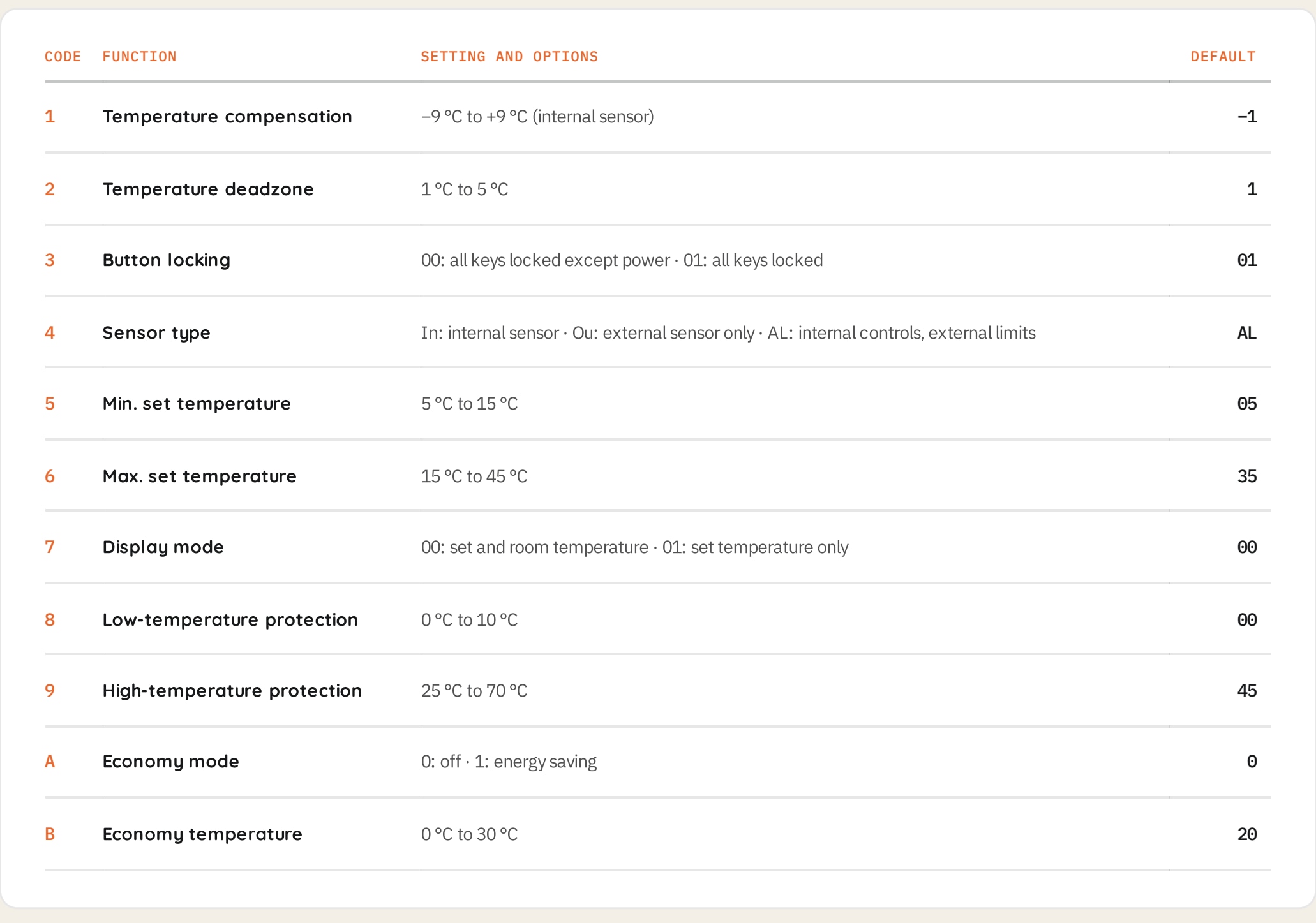Click the Low-temperature protection label
The height and width of the screenshot is (923, 1316).
pos(230,620)
